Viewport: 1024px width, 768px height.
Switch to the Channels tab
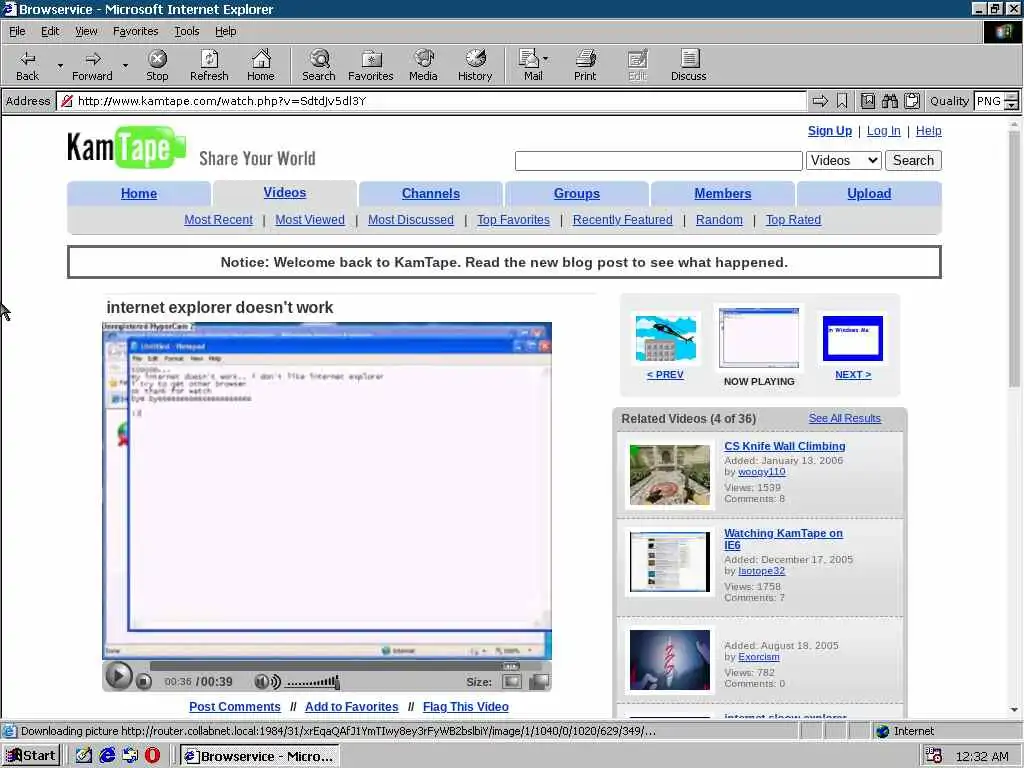(431, 193)
